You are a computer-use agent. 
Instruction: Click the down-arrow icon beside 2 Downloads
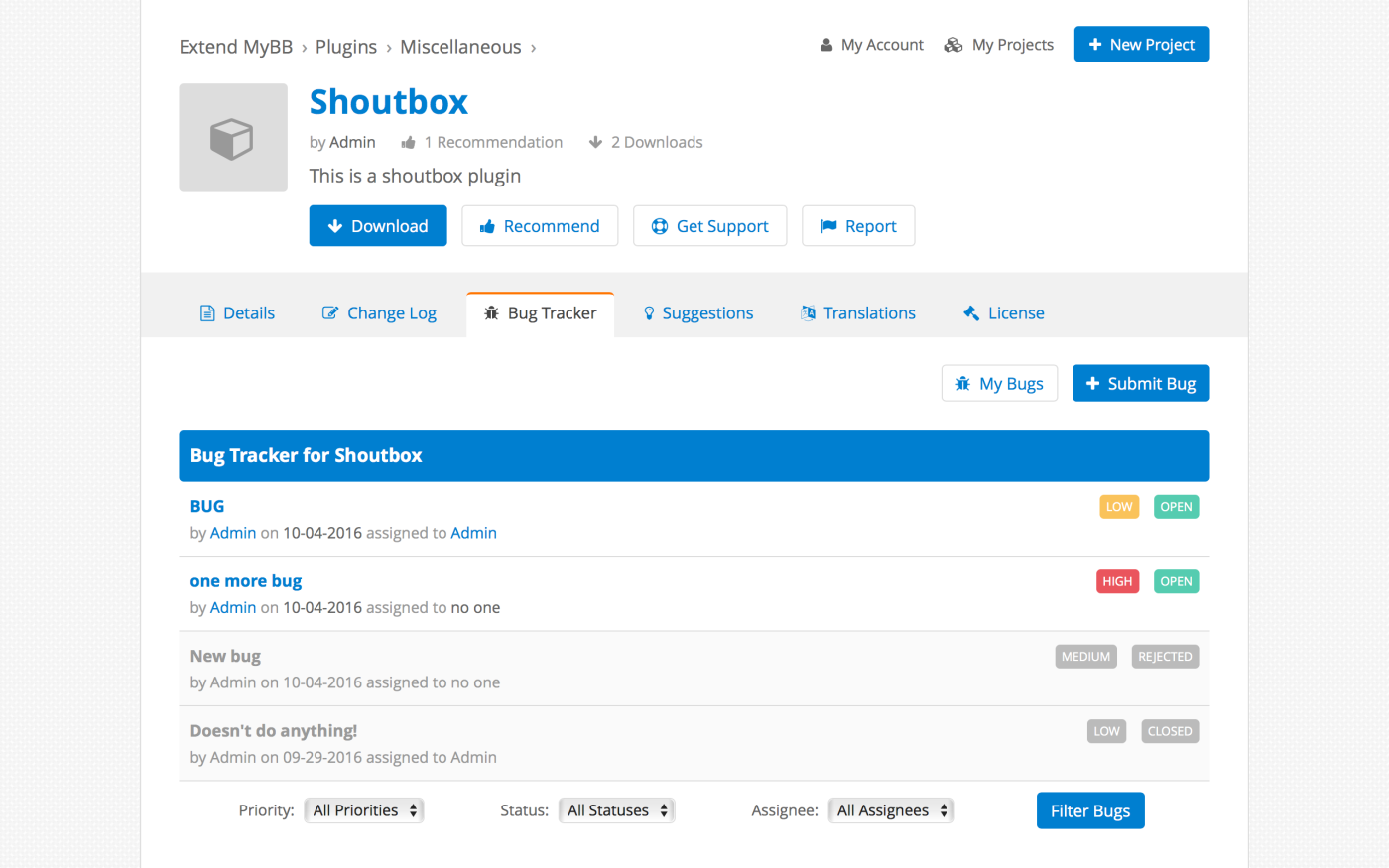click(595, 143)
